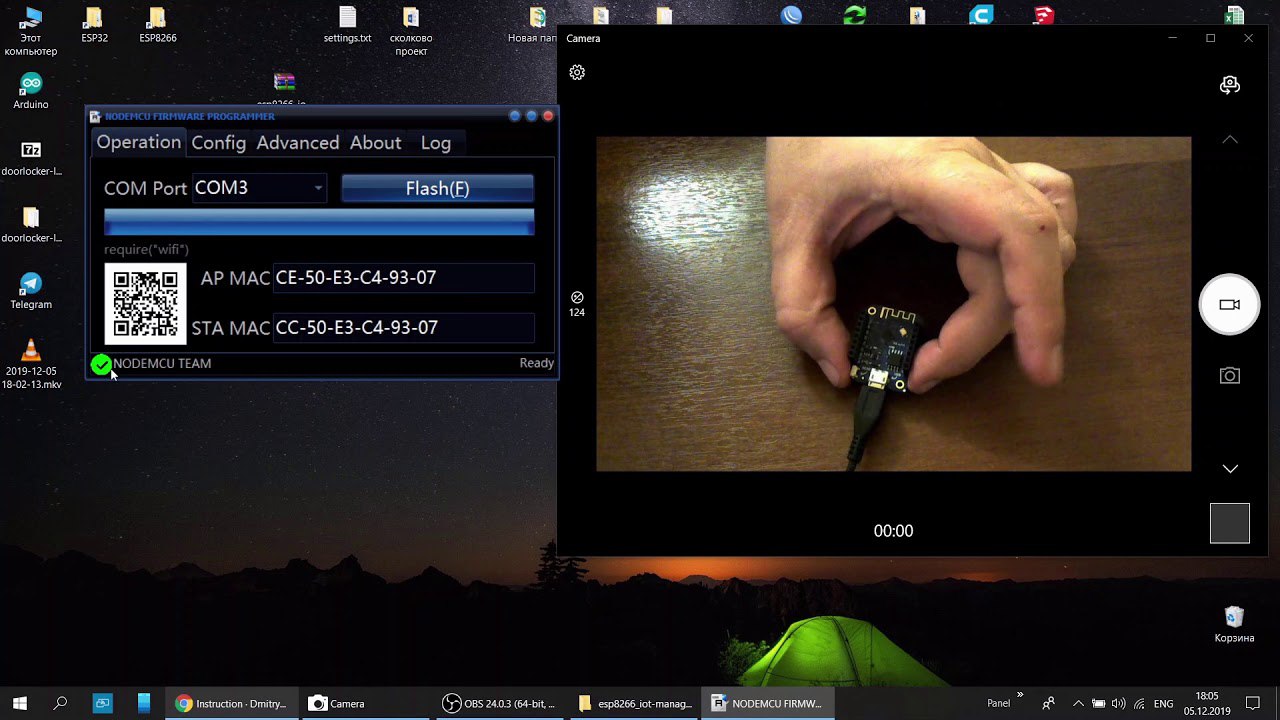The image size is (1280, 720).
Task: Click the require("wifi") text line
Action: click(146, 249)
